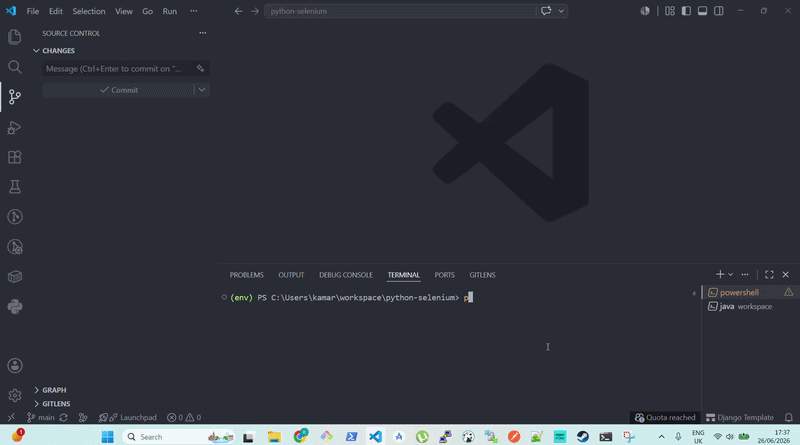Go forward in navigation history
800x445 pixels.
[x=255, y=11]
